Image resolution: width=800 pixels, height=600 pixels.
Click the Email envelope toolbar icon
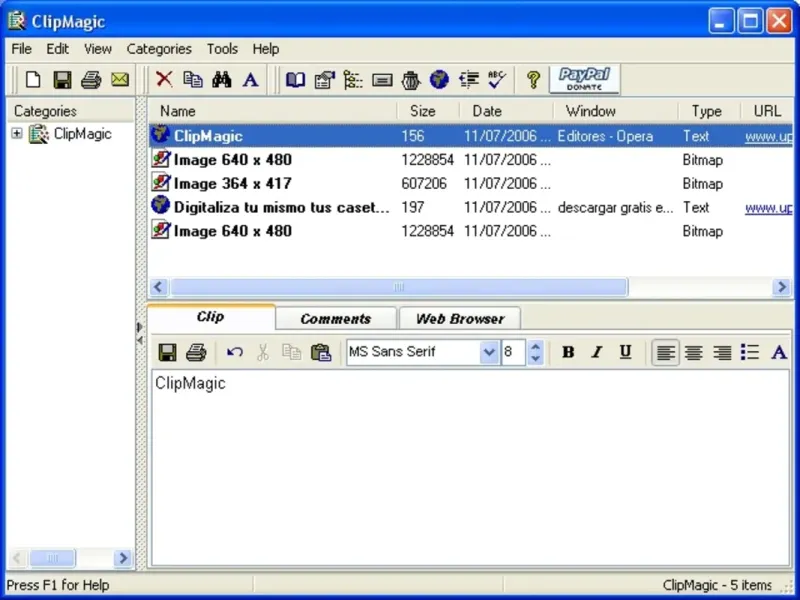120,80
